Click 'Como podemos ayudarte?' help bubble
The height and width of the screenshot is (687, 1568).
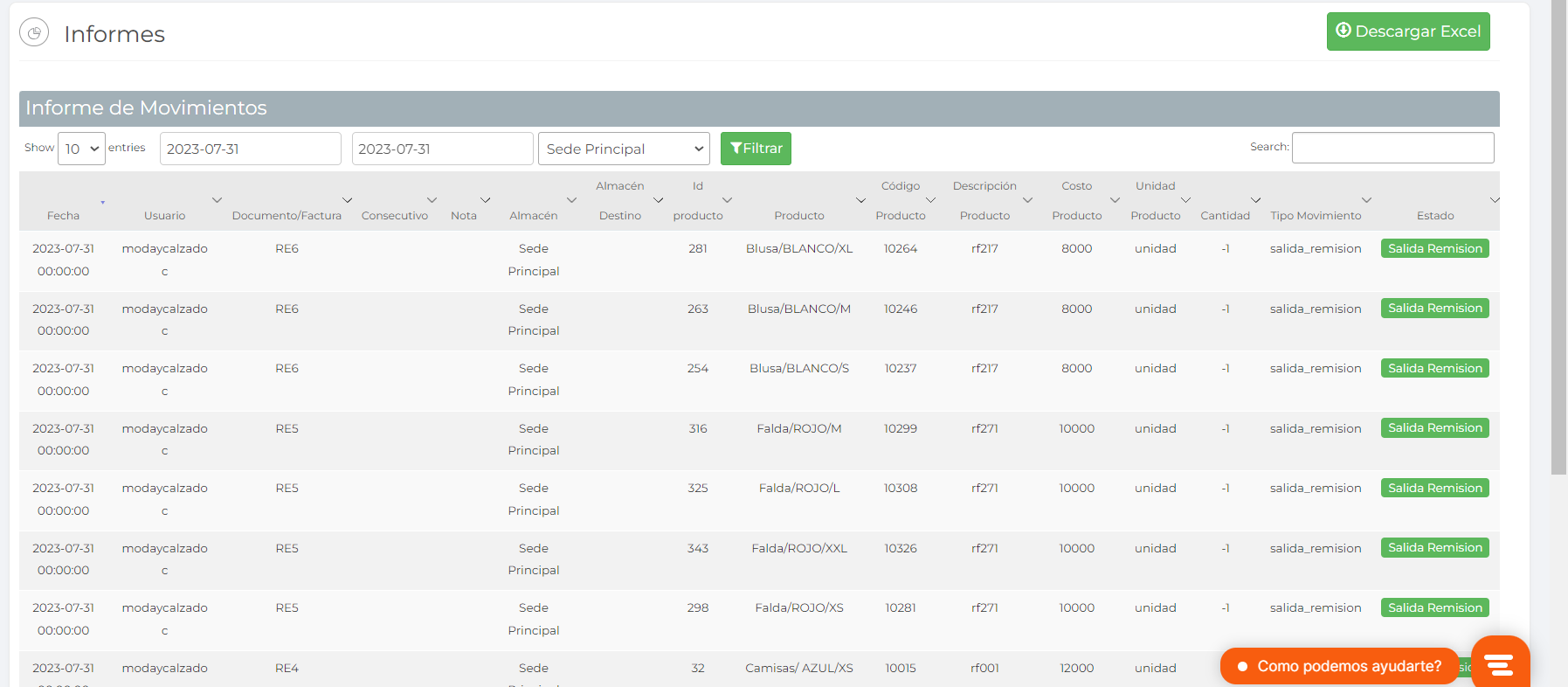(x=1339, y=666)
